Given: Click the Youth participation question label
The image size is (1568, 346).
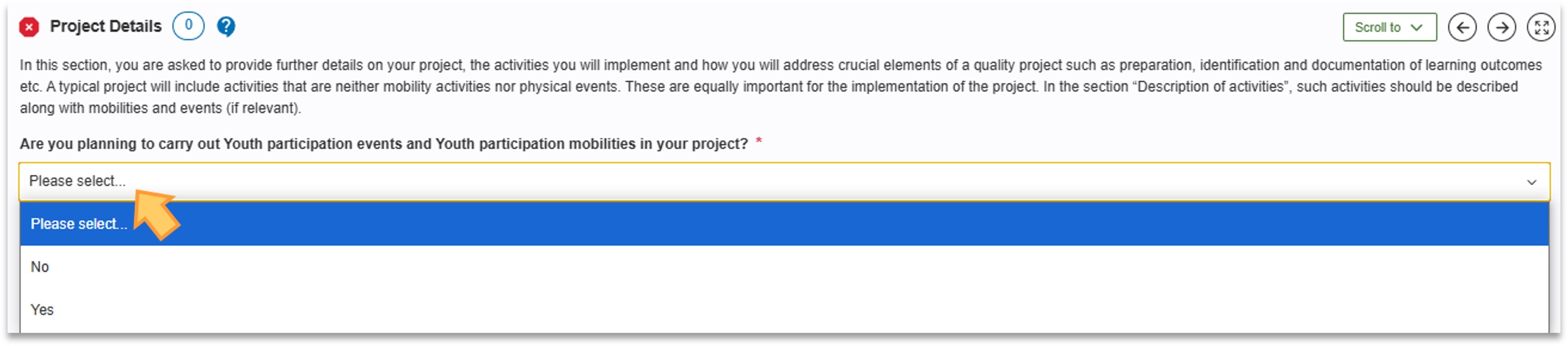Looking at the screenshot, I should [384, 144].
